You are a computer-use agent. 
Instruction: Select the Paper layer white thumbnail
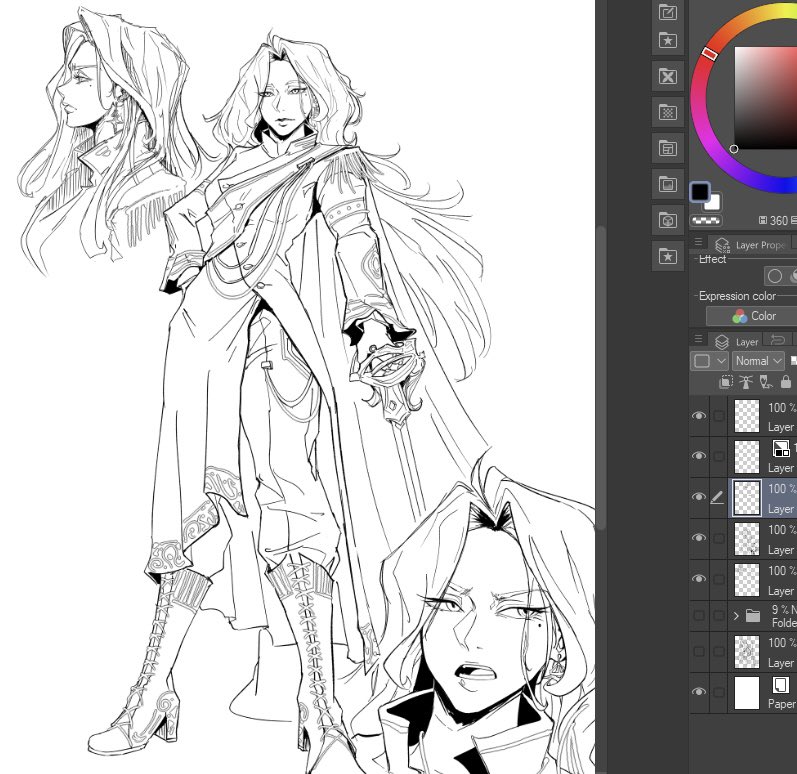pos(747,692)
